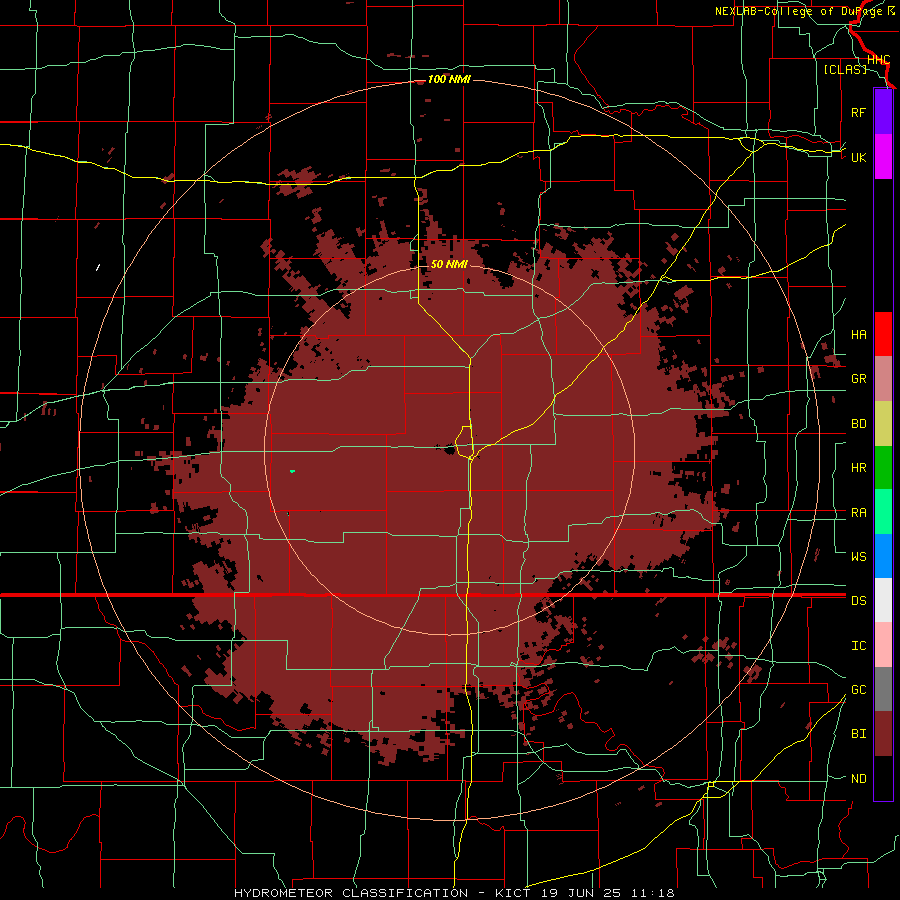
Task: Click the IC legend label
Action: pos(859,646)
